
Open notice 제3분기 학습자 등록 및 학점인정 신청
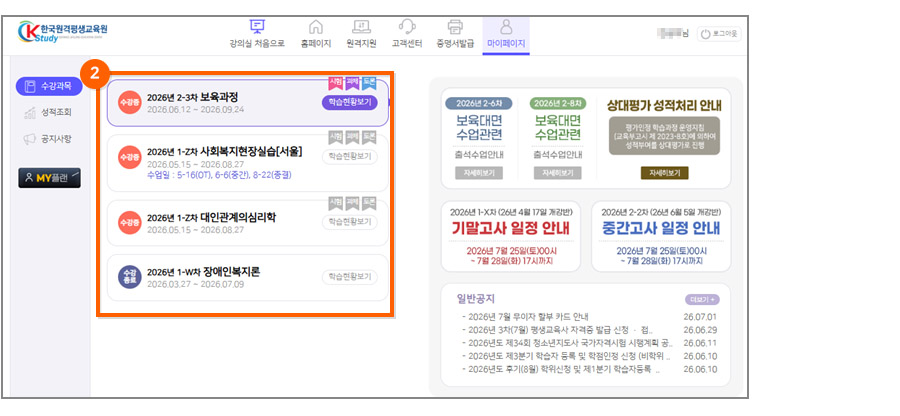(567, 356)
